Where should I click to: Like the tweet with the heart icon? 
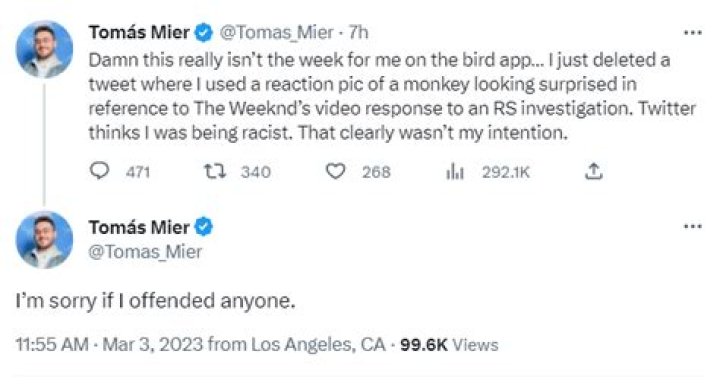[335, 171]
